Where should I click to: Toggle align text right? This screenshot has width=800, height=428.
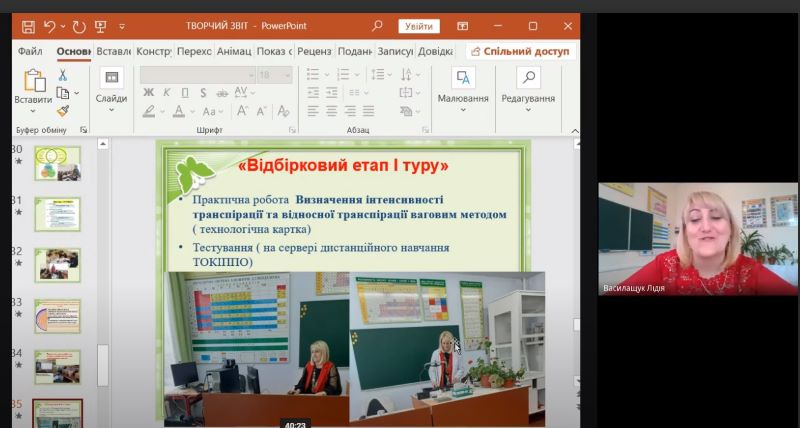pyautogui.click(x=350, y=111)
